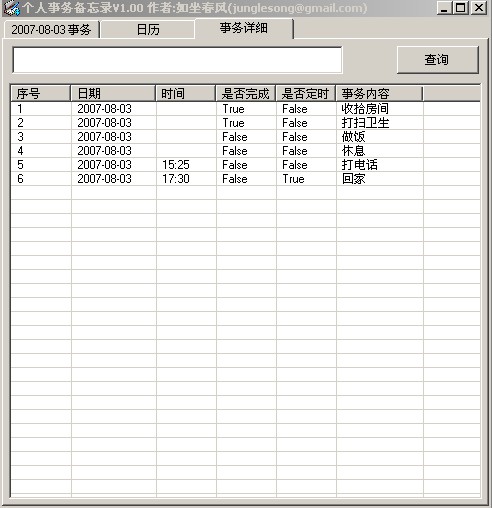Select the 打扫卫生 task row
The image size is (492, 508).
click(245, 123)
